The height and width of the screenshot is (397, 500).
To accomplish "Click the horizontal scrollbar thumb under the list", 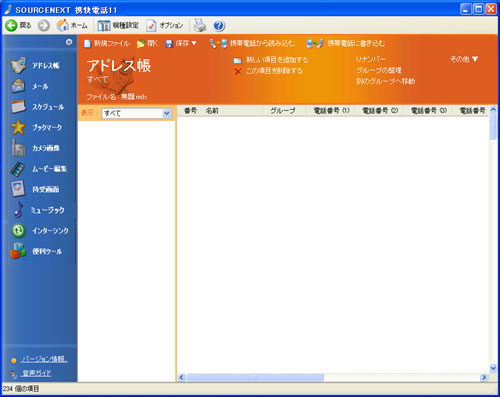I will [x=255, y=377].
